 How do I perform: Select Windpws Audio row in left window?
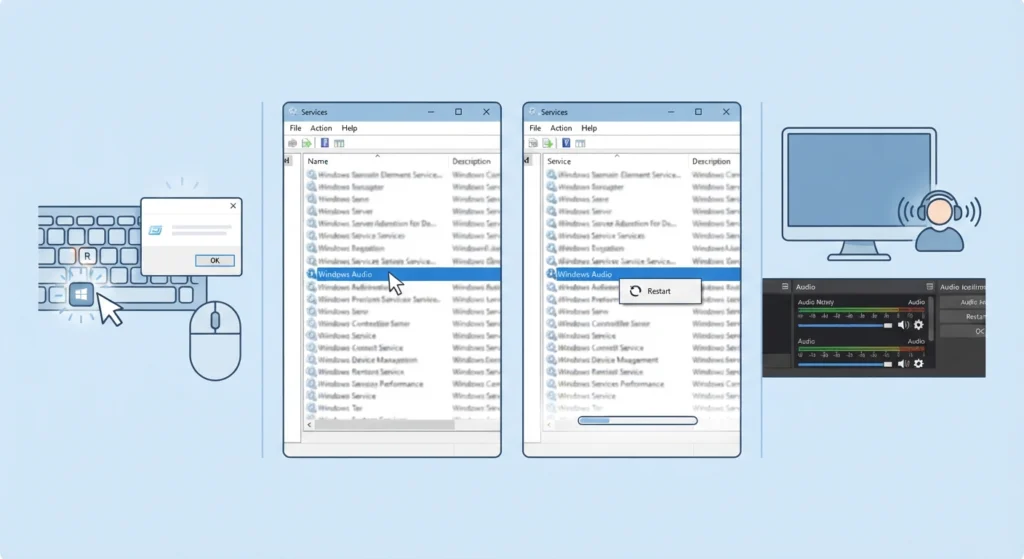tap(403, 274)
